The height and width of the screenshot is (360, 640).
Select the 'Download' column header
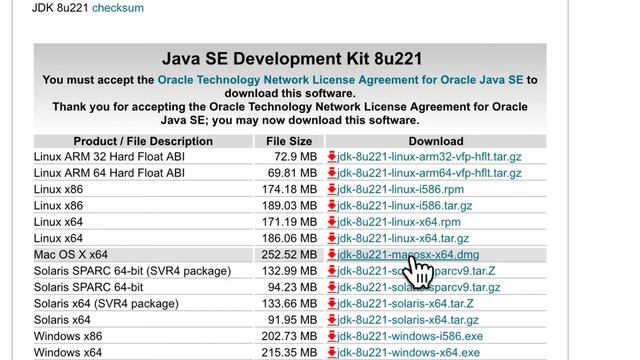(x=436, y=141)
